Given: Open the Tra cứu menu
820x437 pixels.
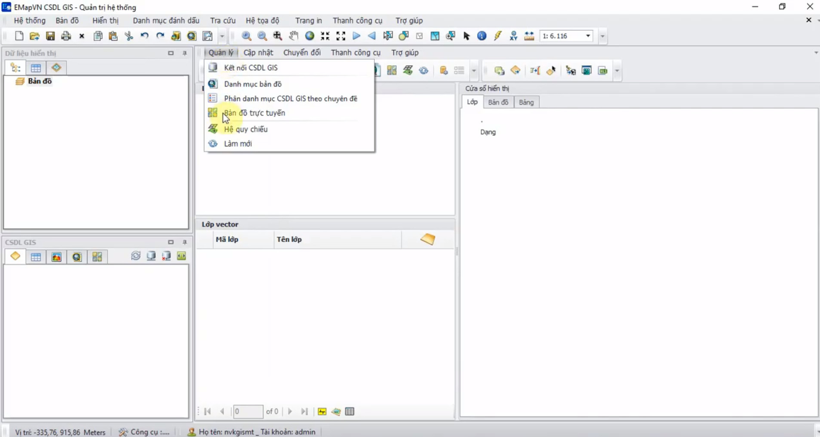Looking at the screenshot, I should click(x=223, y=20).
